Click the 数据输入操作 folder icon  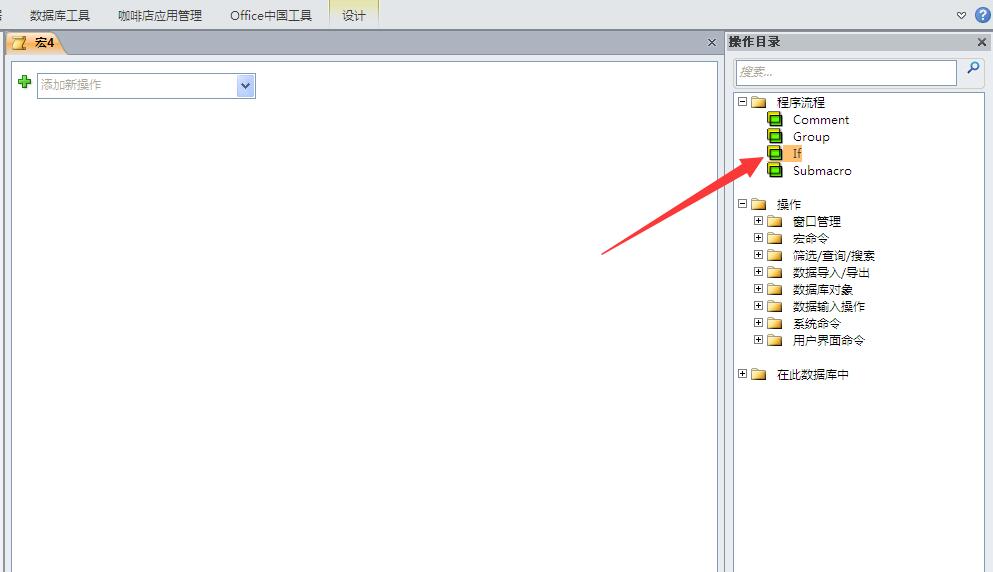pos(775,307)
